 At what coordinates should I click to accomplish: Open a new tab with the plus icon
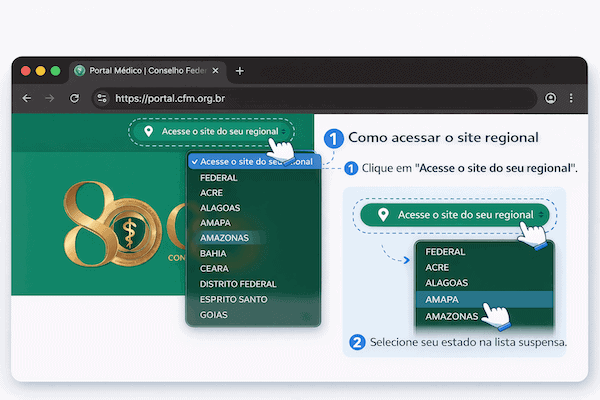coord(240,71)
